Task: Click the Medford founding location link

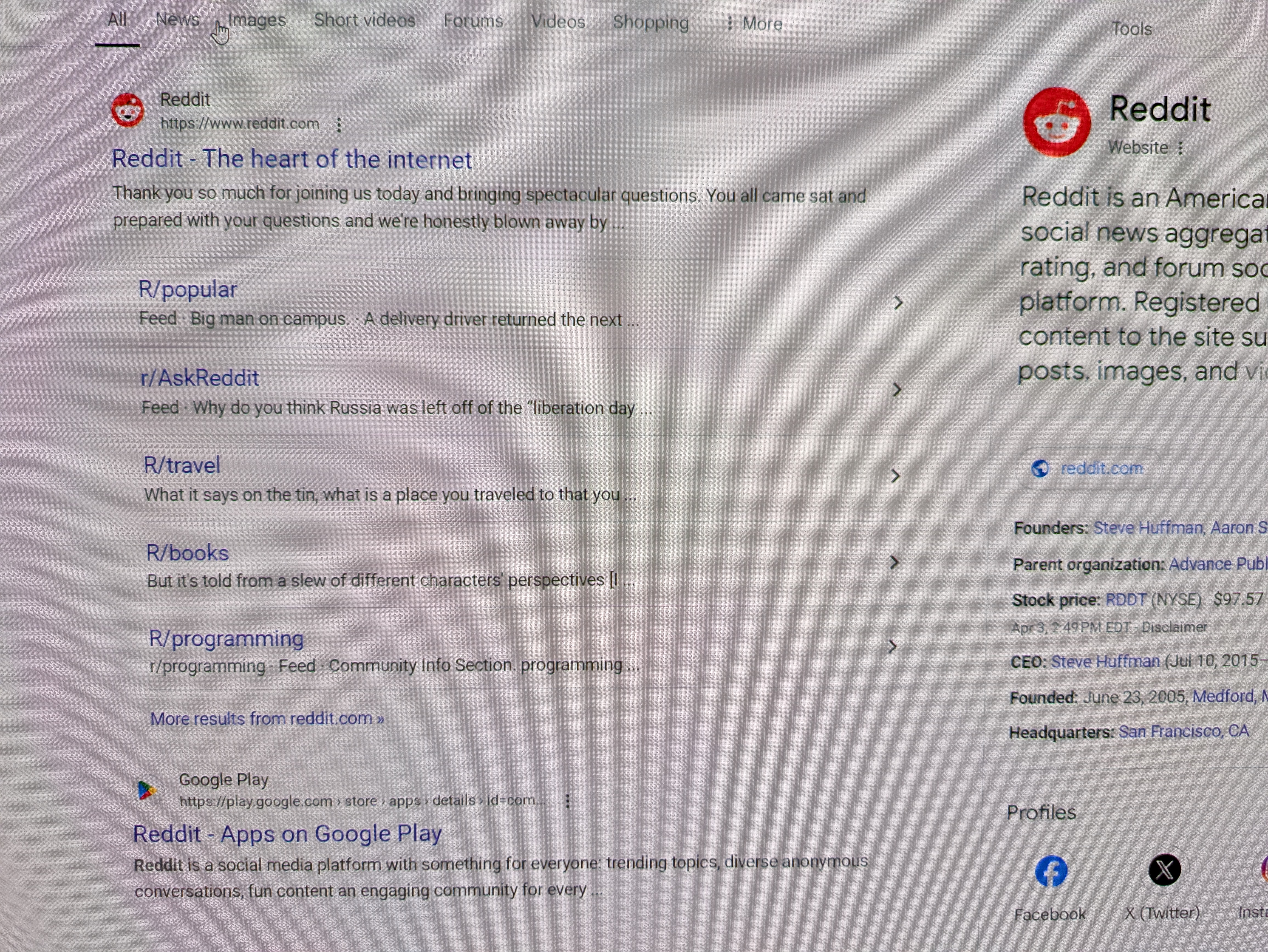Action: pos(1224,696)
